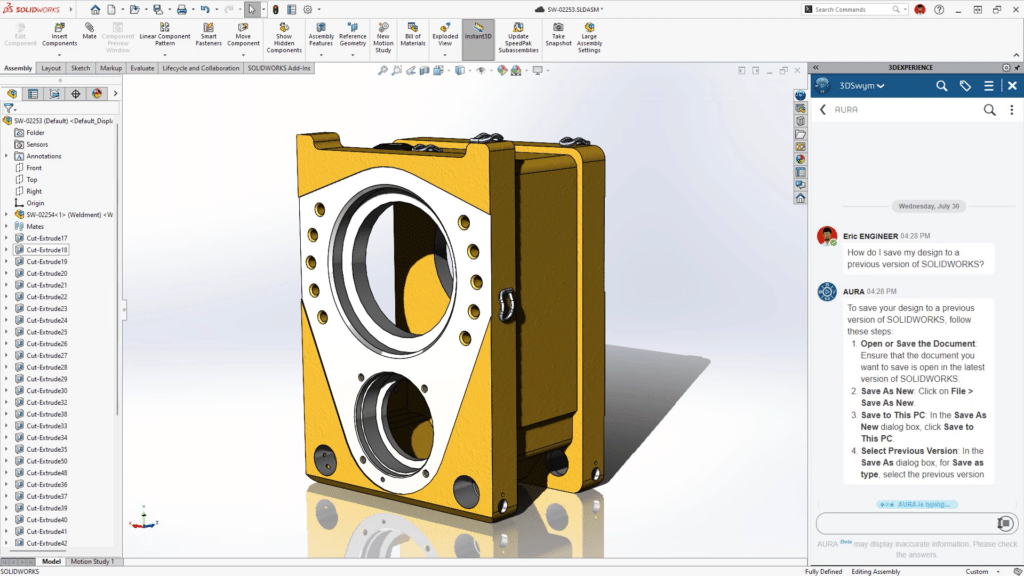Toggle Instant3D mode off
This screenshot has height=576, width=1024.
click(477, 30)
